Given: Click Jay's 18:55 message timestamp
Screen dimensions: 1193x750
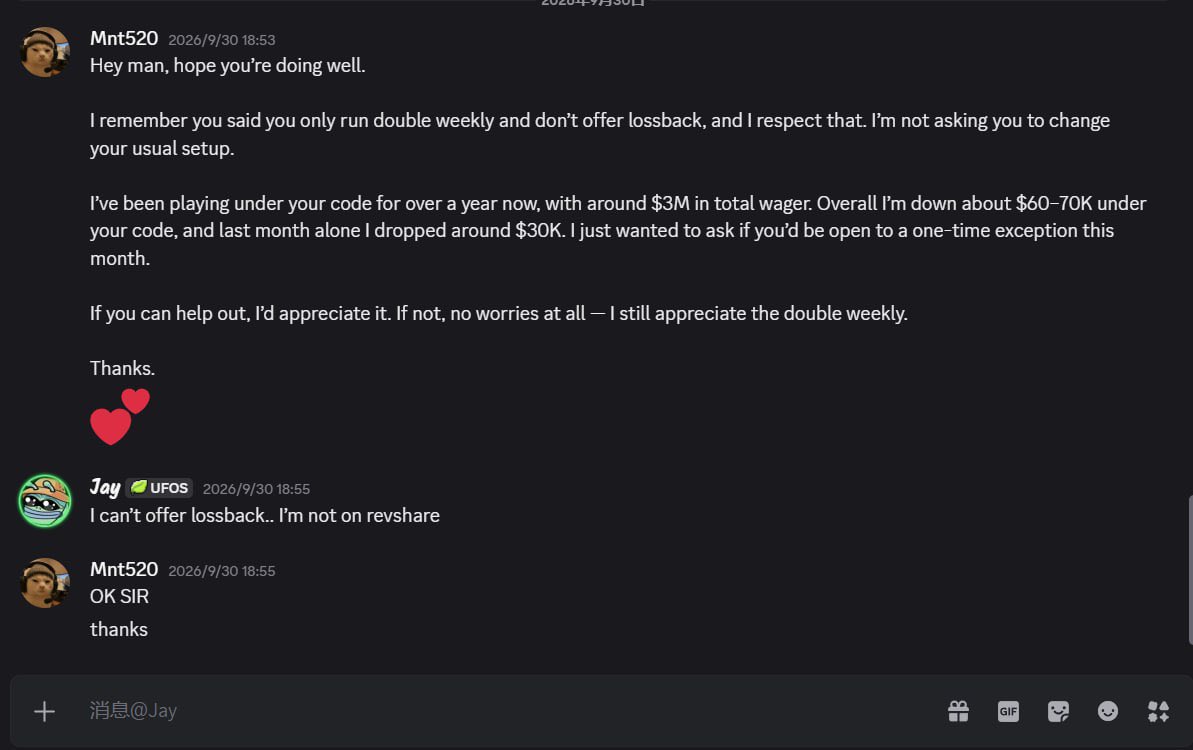Looking at the screenshot, I should point(256,489).
